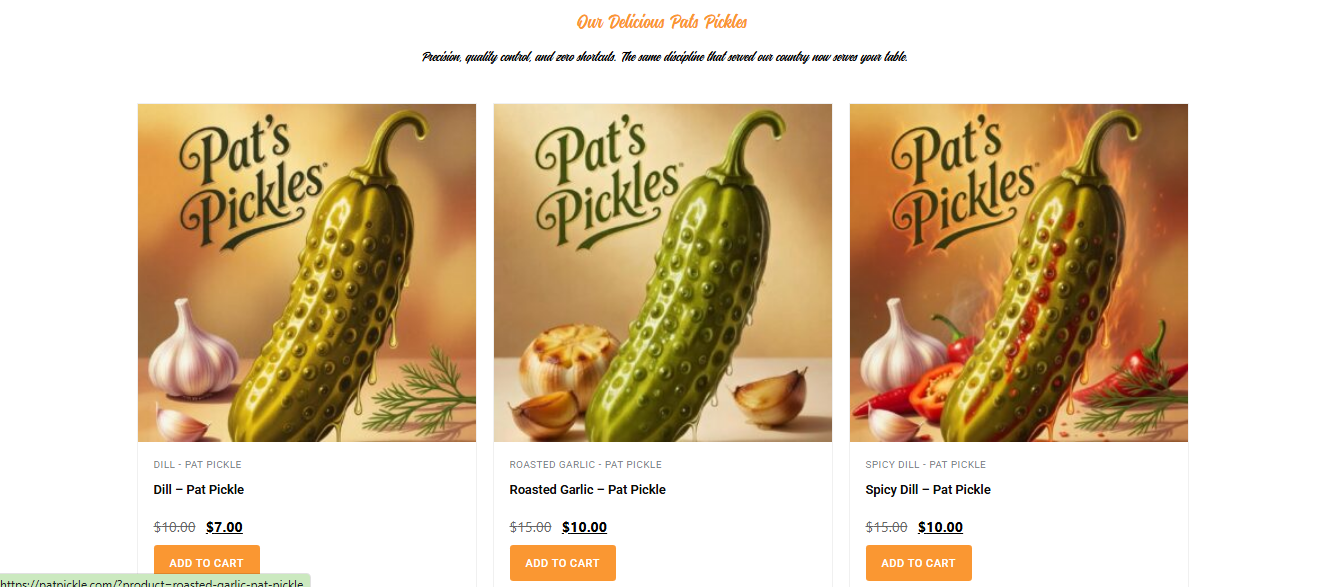1325x587 pixels.
Task: Click the Roasted Garlic $10.00 sale price
Action: click(584, 527)
